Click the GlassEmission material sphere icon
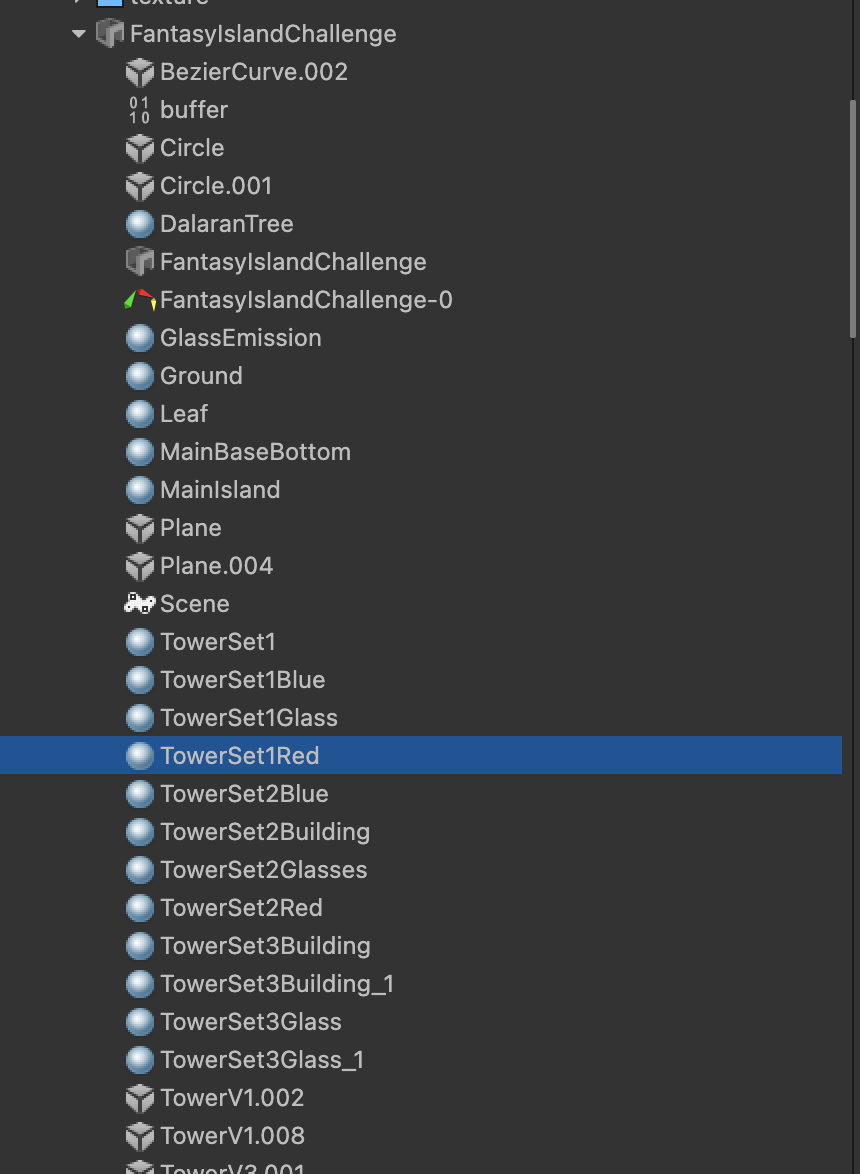Viewport: 860px width, 1174px height. click(139, 338)
